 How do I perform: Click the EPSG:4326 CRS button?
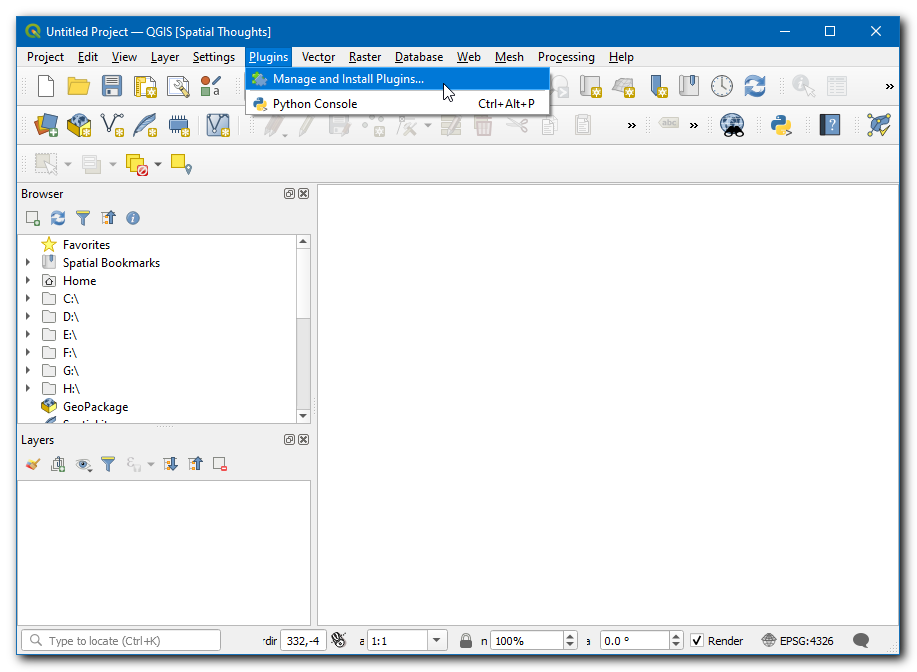[x=798, y=641]
